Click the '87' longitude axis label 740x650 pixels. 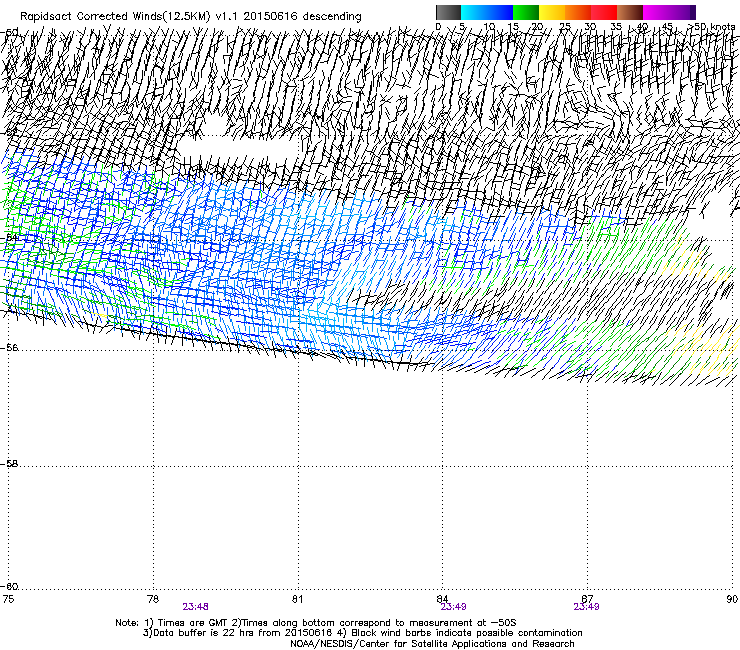[x=587, y=599]
